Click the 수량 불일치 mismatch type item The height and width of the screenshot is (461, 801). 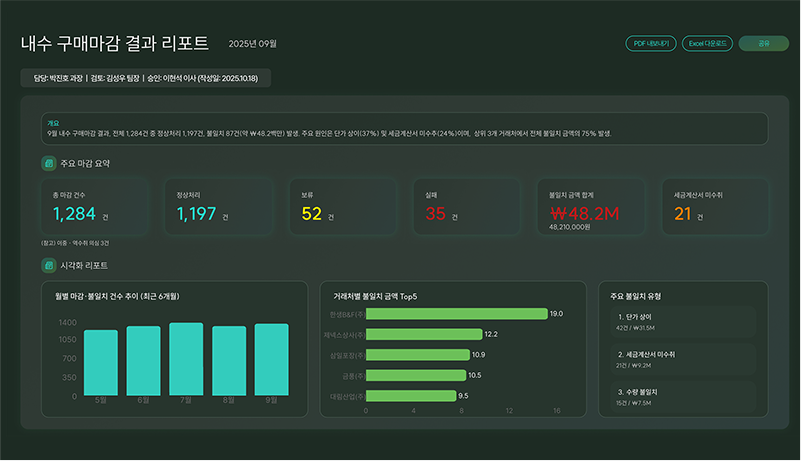pyautogui.click(x=682, y=396)
